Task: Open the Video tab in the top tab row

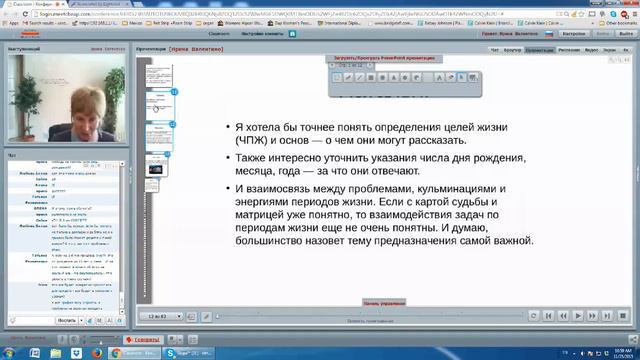Action: [591, 50]
